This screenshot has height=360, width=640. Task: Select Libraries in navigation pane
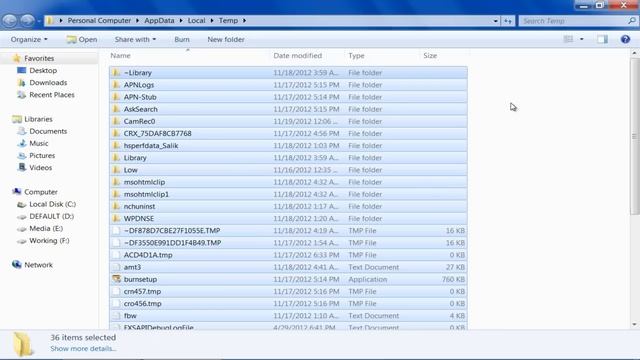pyautogui.click(x=38, y=119)
